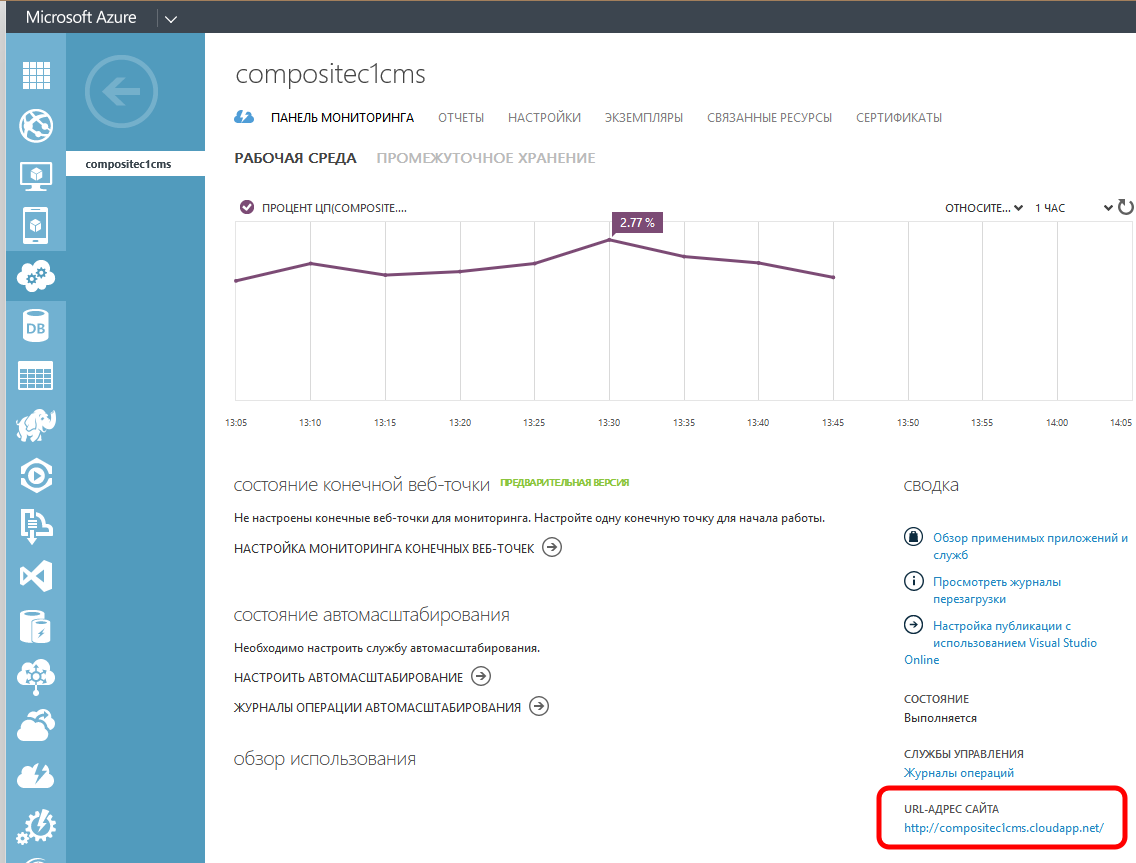Refresh the monitoring chart
Viewport: 1136px width, 863px height.
click(1125, 207)
